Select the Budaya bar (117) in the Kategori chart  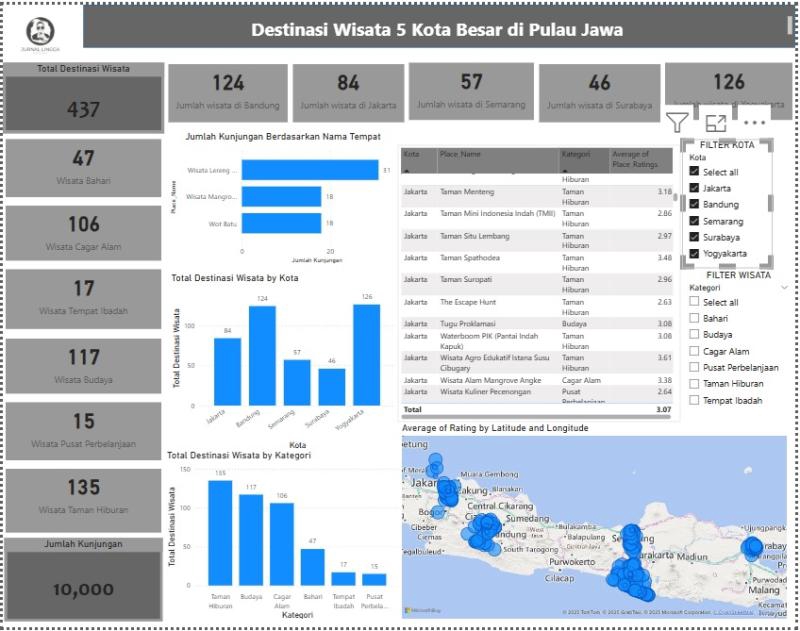point(251,540)
